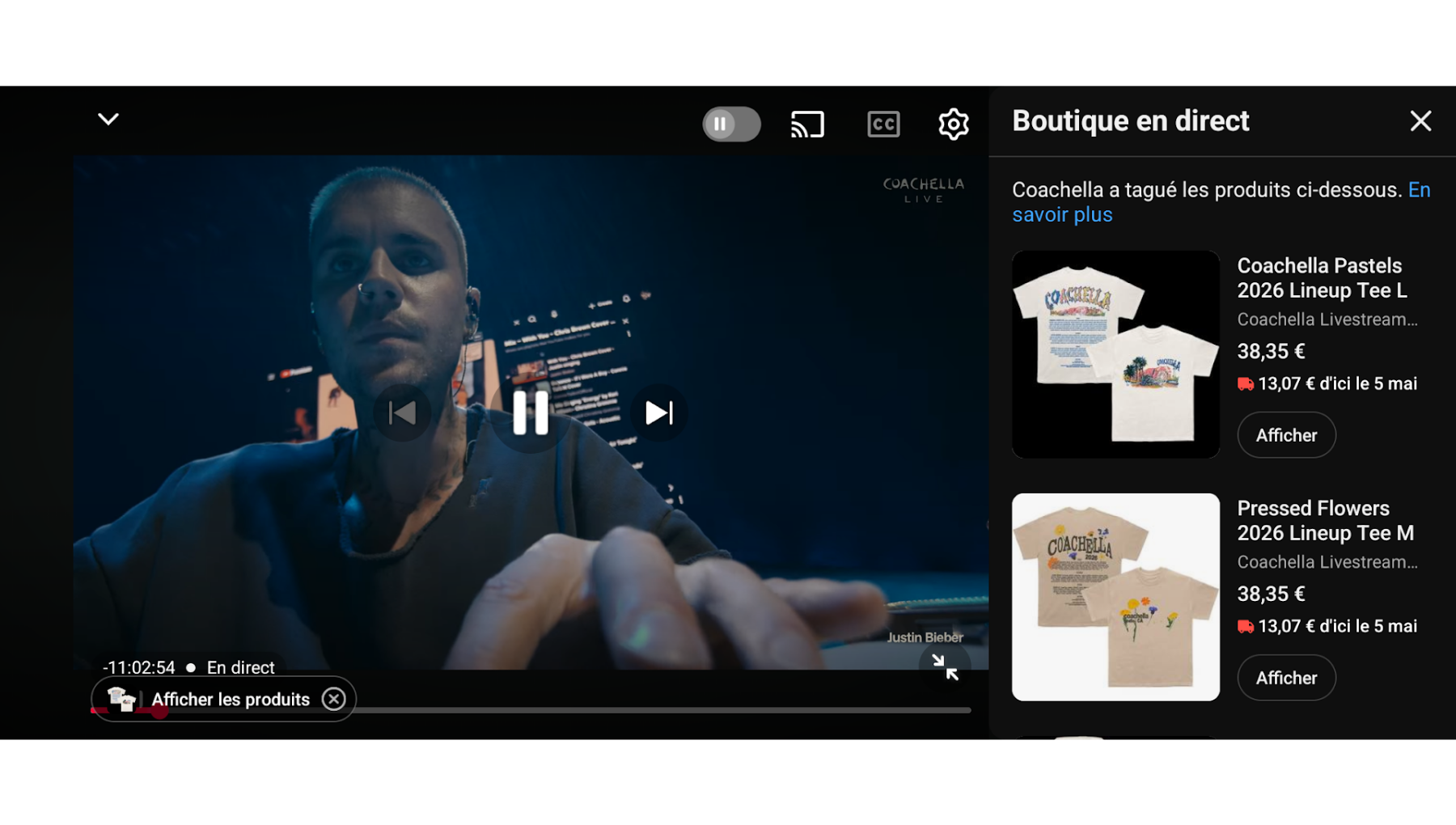This screenshot has height=825, width=1456.
Task: Skip to the next video
Action: pyautogui.click(x=658, y=412)
